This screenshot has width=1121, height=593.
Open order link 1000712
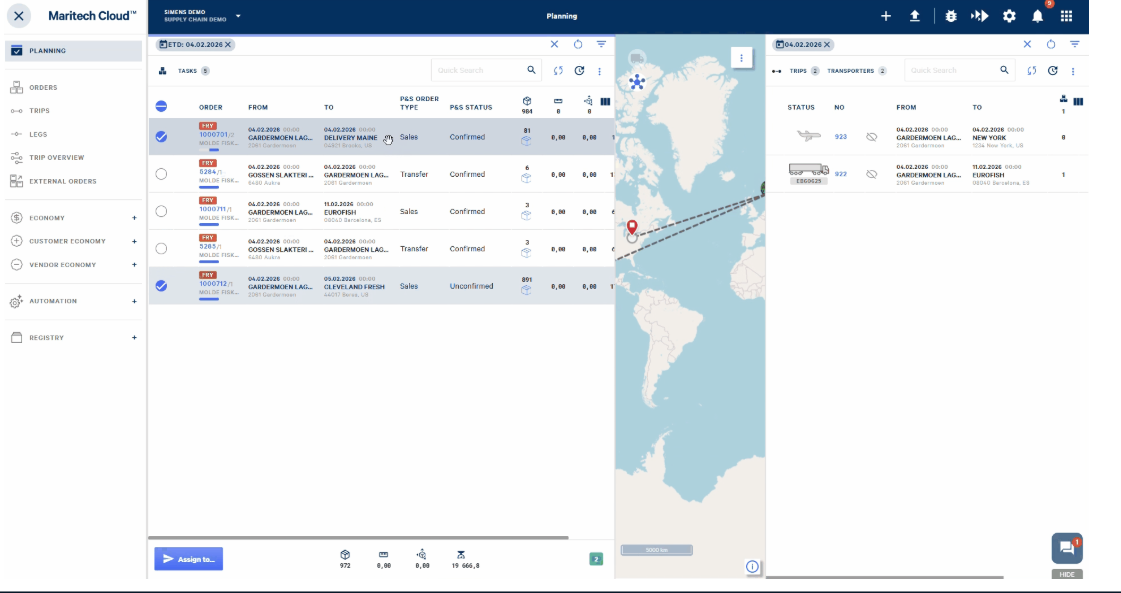point(213,283)
